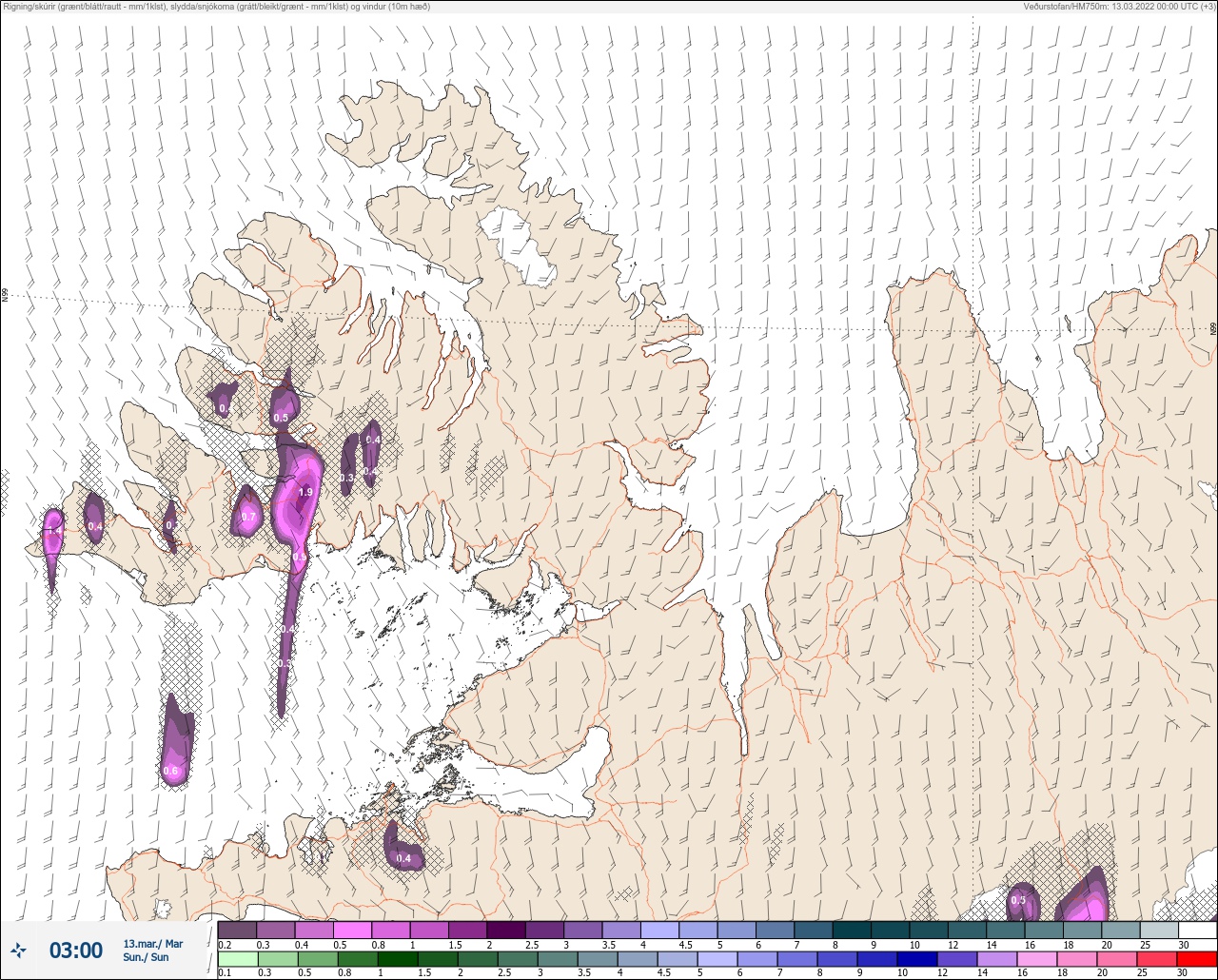Select the white swatch at the top row's end

click(x=1197, y=930)
